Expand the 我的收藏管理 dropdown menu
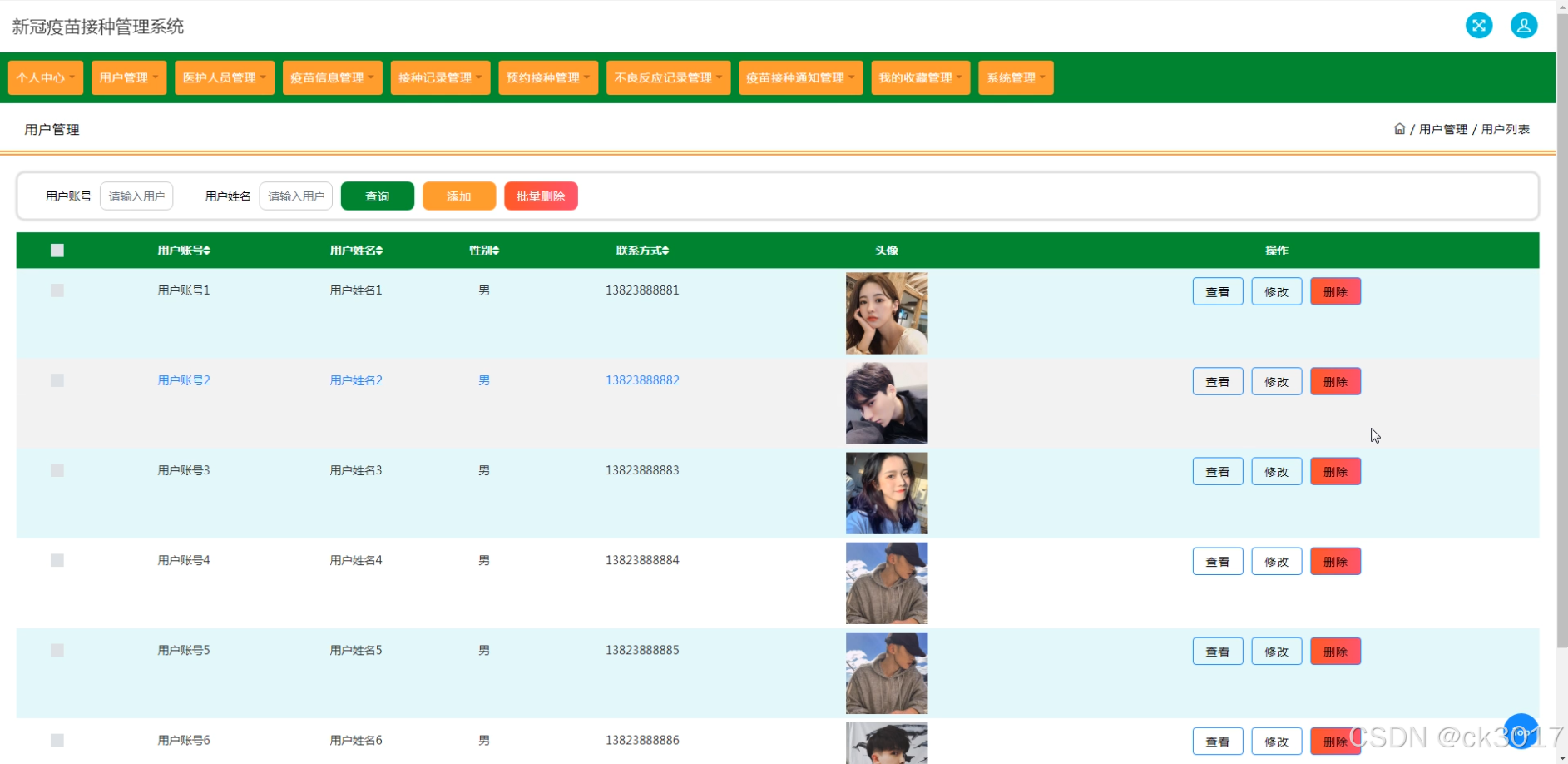1568x764 pixels. pyautogui.click(x=921, y=77)
